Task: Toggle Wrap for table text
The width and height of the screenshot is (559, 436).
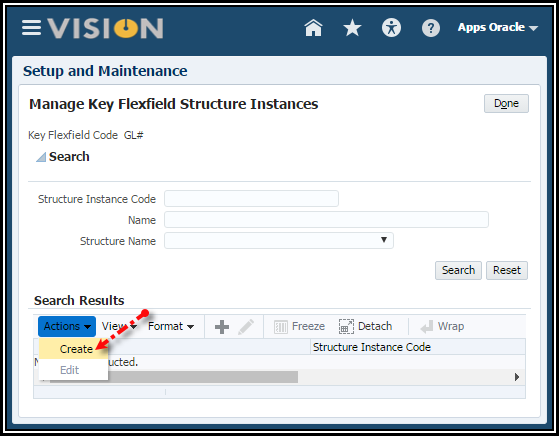Action: (x=442, y=326)
